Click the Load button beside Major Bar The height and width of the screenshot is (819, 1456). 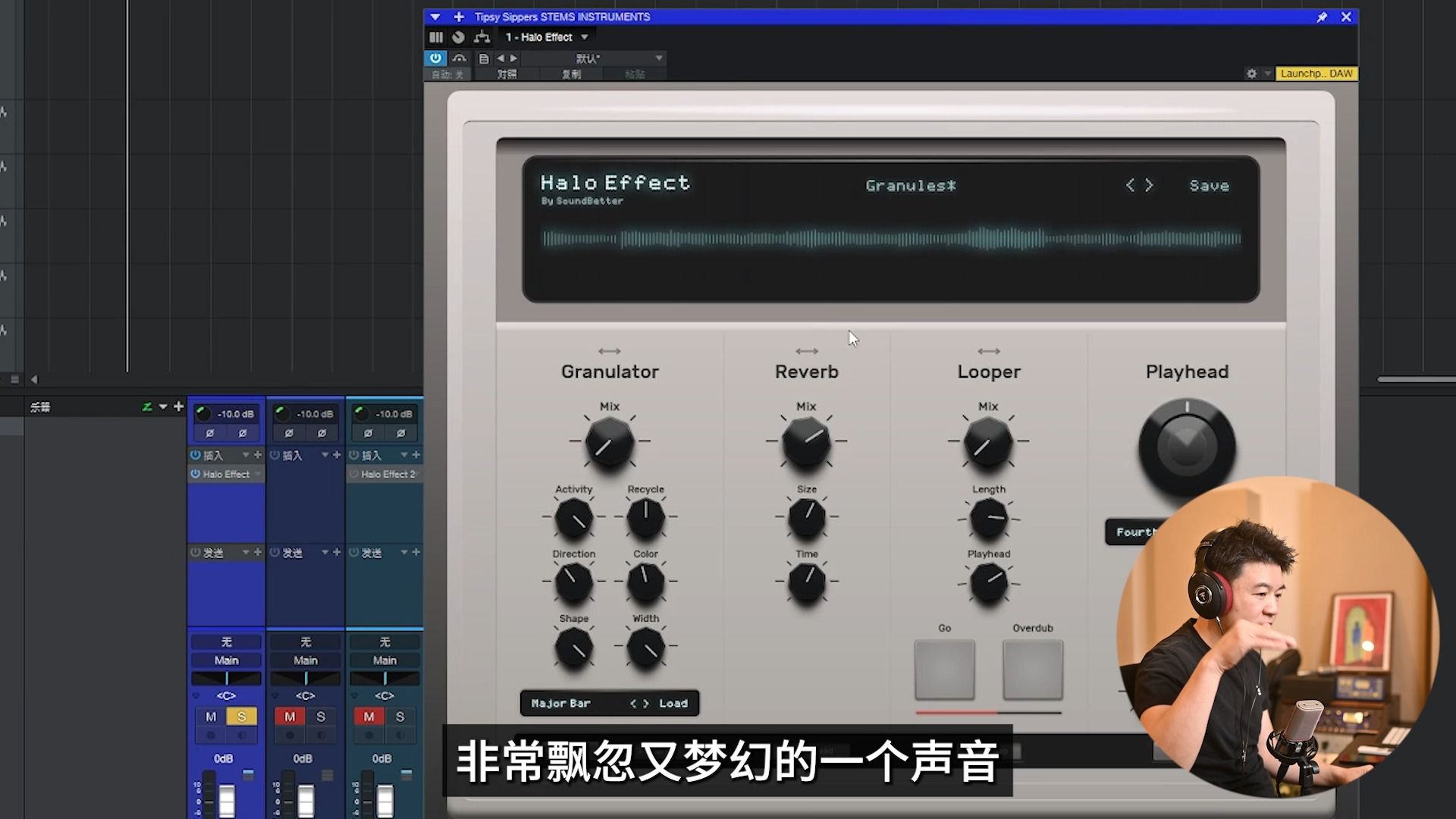tap(673, 704)
